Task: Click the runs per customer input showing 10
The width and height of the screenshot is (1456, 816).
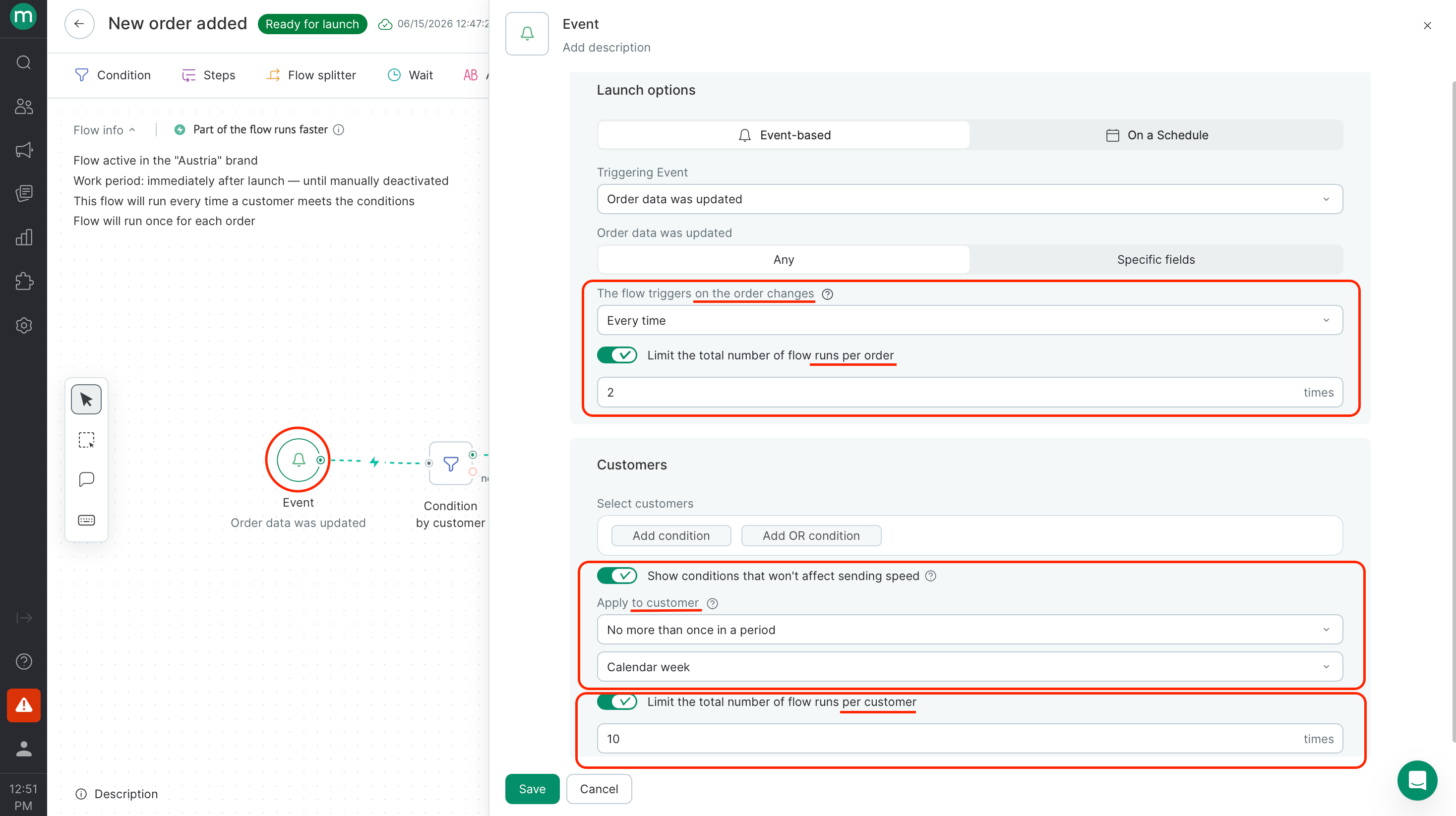Action: click(970, 739)
